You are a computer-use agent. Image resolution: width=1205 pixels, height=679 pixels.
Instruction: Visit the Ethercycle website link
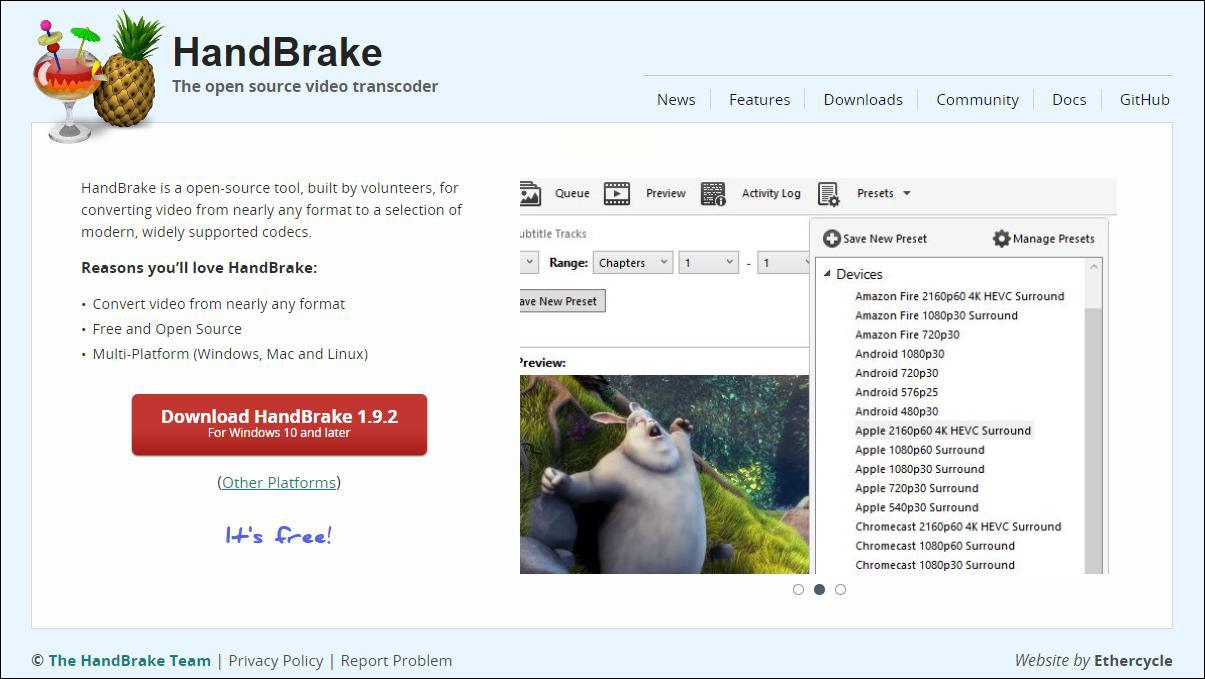pos(1133,660)
